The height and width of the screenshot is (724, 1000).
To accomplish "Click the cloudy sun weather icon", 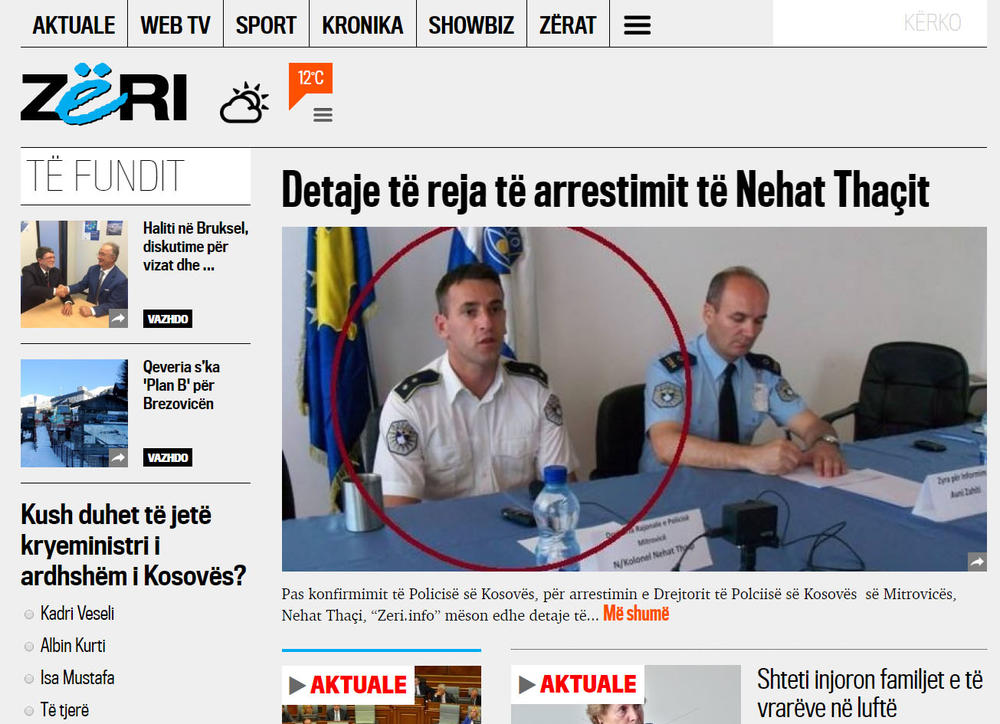I will pos(244,102).
